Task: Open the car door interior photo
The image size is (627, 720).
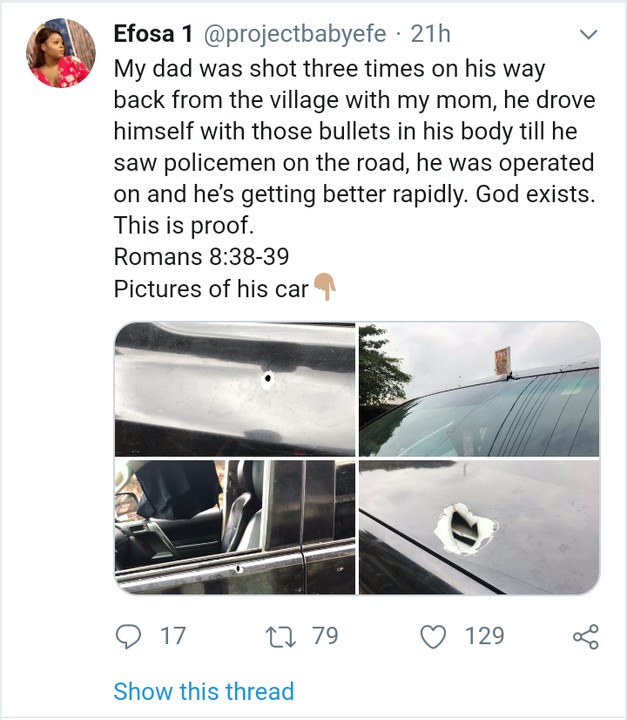Action: tap(234, 528)
